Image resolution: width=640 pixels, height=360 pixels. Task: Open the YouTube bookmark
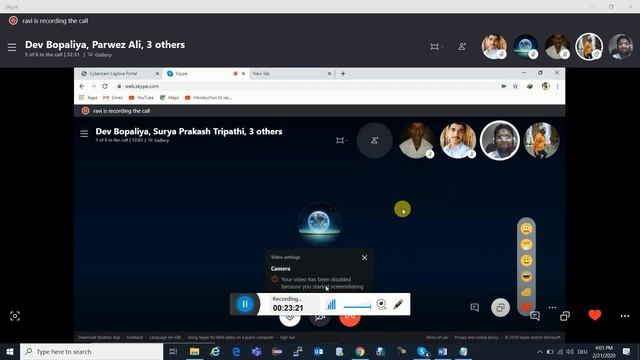(x=141, y=98)
